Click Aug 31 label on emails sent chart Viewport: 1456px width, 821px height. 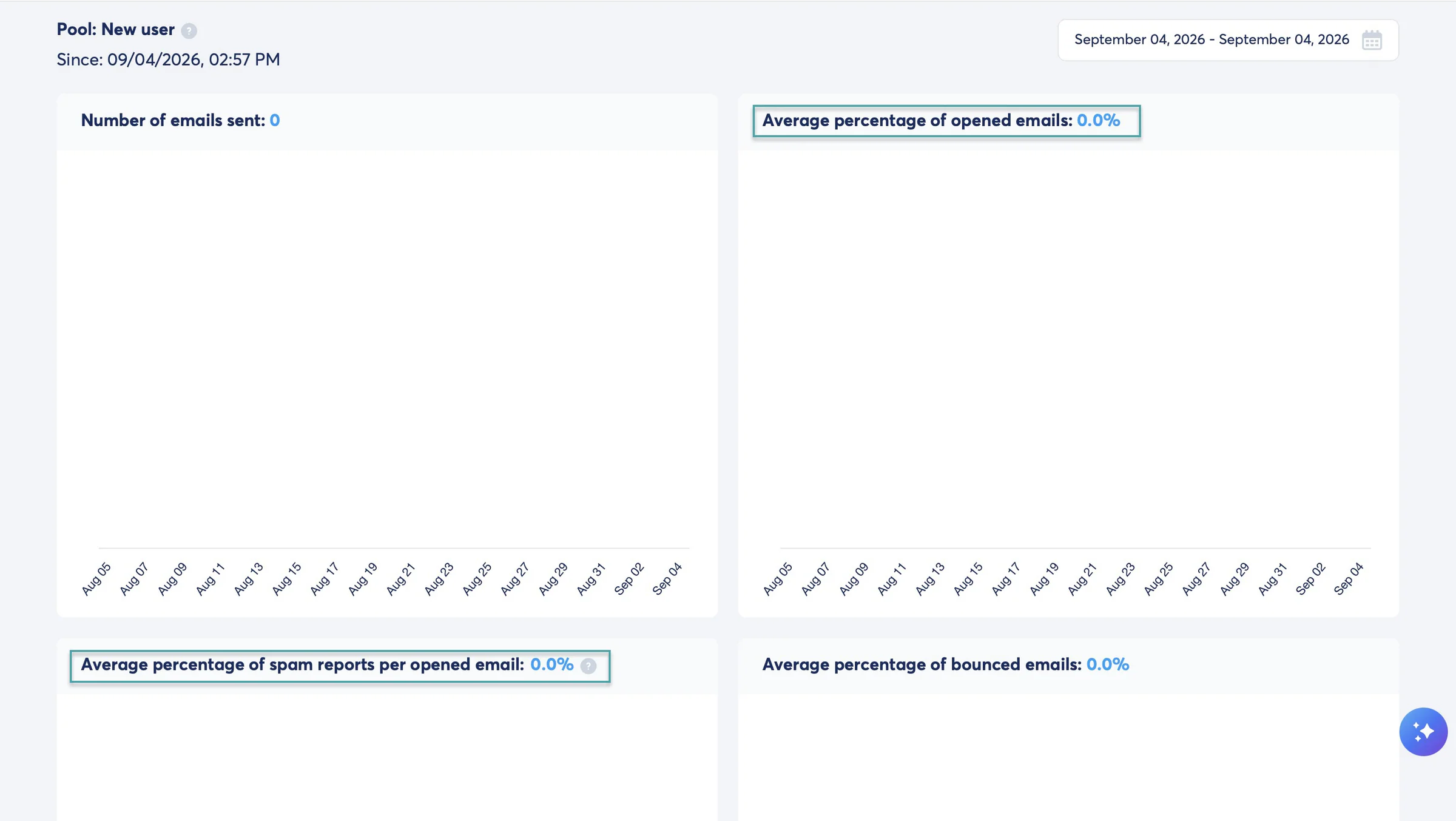pyautogui.click(x=591, y=579)
